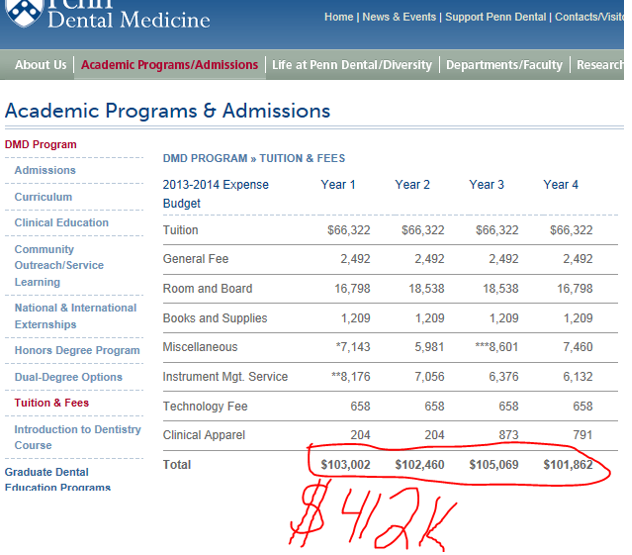Image resolution: width=632 pixels, height=555 pixels.
Task: Go to Support Penn Dental link
Action: point(496,17)
